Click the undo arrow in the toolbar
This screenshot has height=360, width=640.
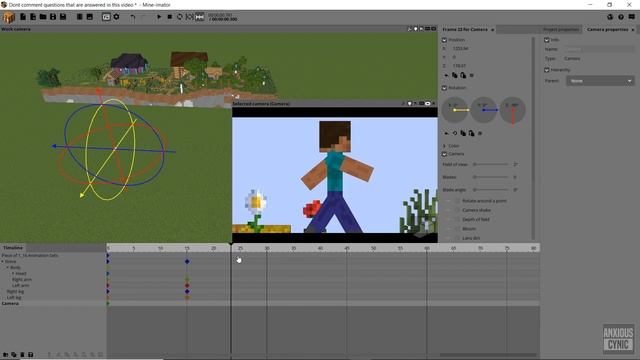click(x=133, y=17)
